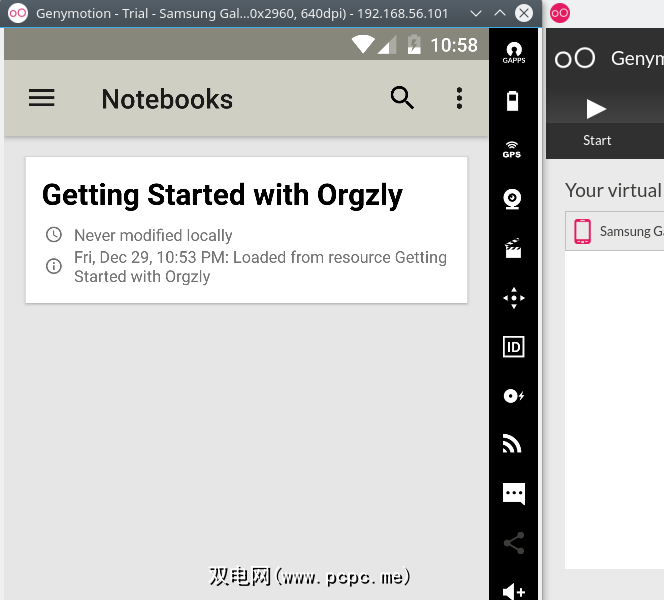The height and width of the screenshot is (600, 664).
Task: Open the device ID identifiers widget
Action: point(514,347)
